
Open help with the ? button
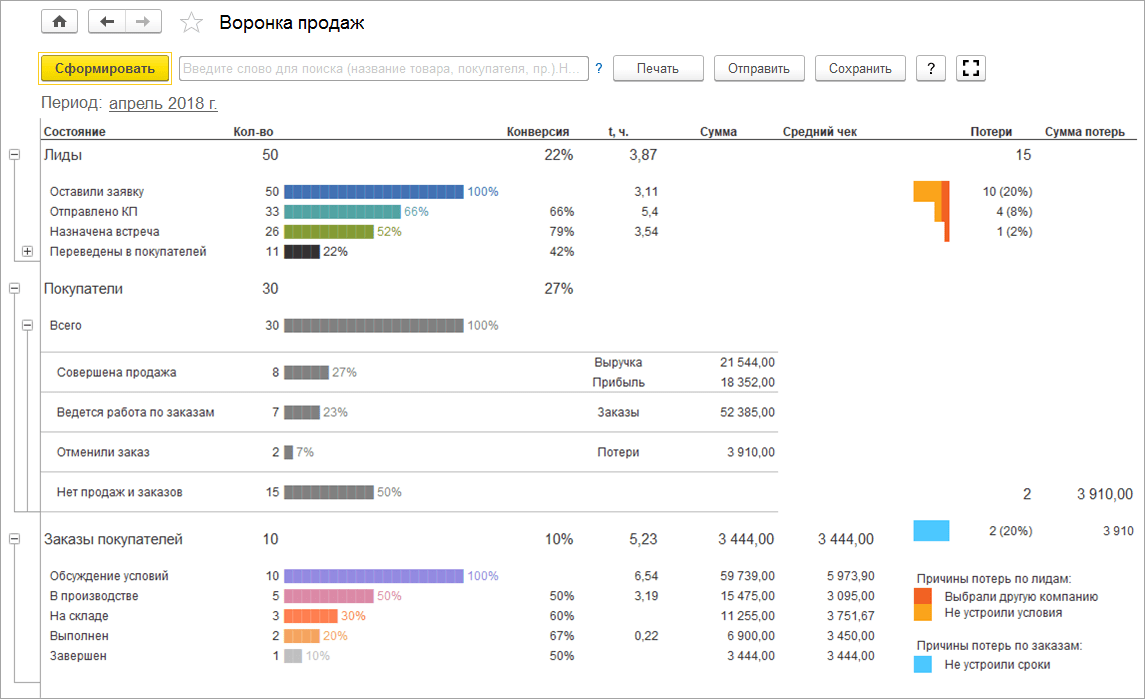pyautogui.click(x=931, y=68)
